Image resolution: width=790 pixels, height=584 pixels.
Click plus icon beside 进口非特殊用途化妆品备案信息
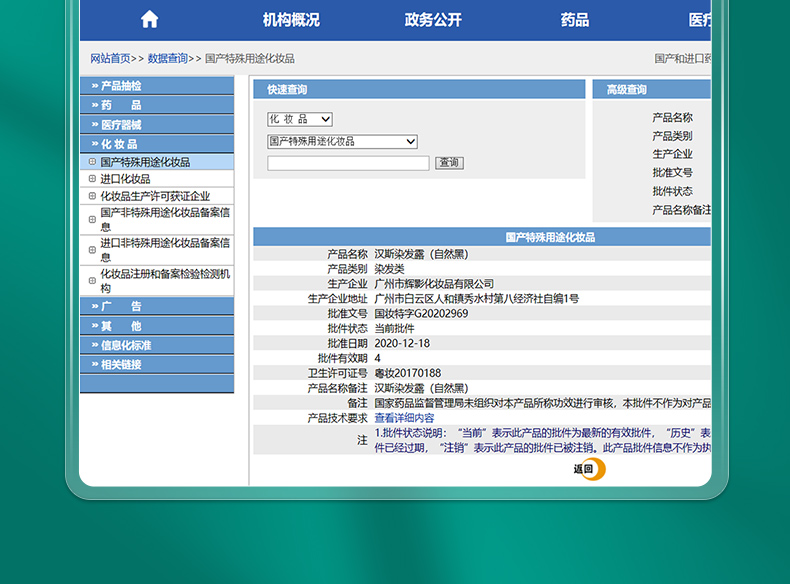(x=92, y=250)
